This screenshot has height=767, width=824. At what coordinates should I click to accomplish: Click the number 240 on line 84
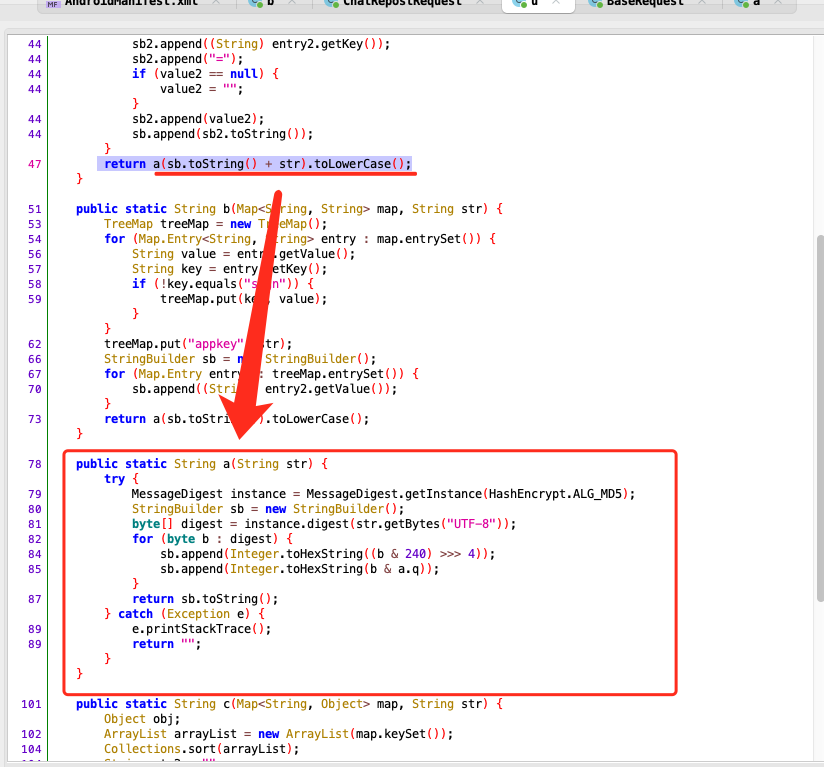415,554
